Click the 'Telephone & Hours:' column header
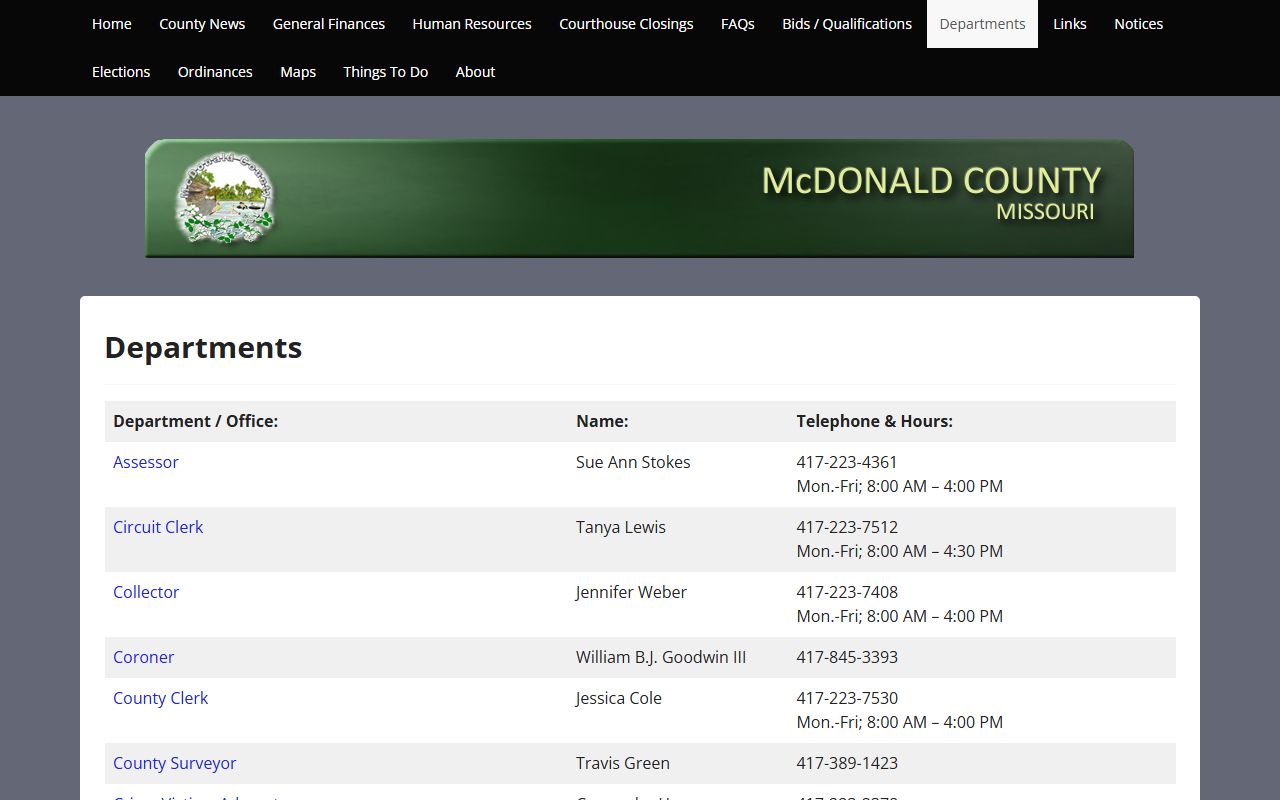Image resolution: width=1280 pixels, height=800 pixels. pyautogui.click(x=874, y=421)
